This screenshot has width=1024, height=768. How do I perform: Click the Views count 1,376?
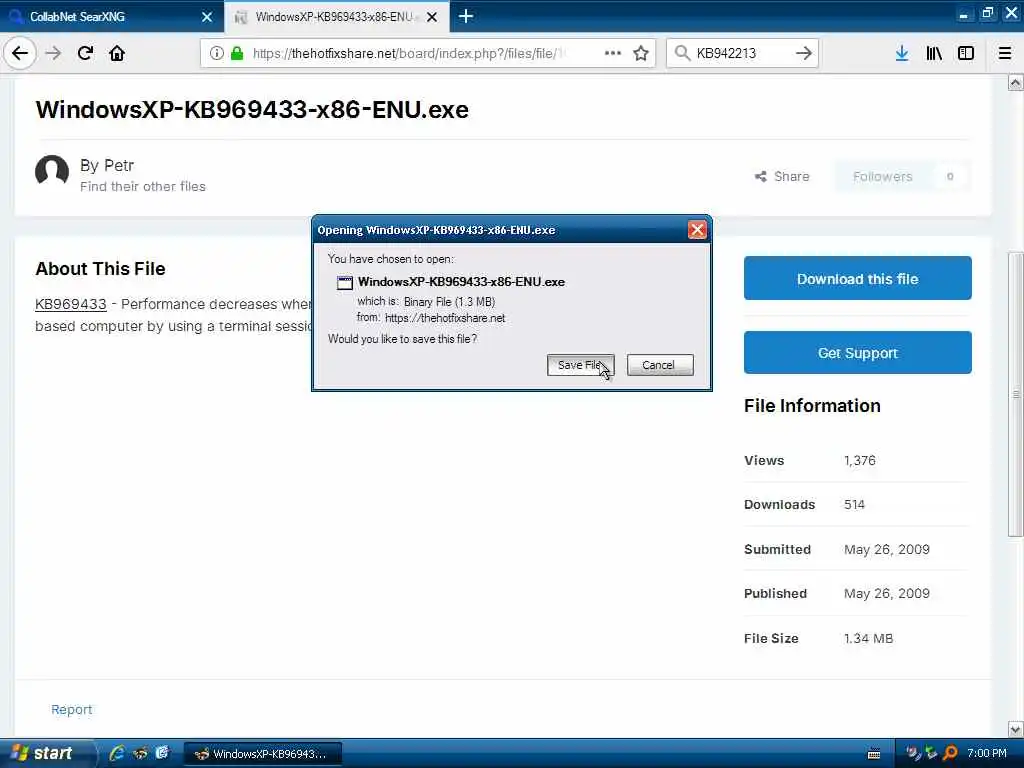[859, 460]
